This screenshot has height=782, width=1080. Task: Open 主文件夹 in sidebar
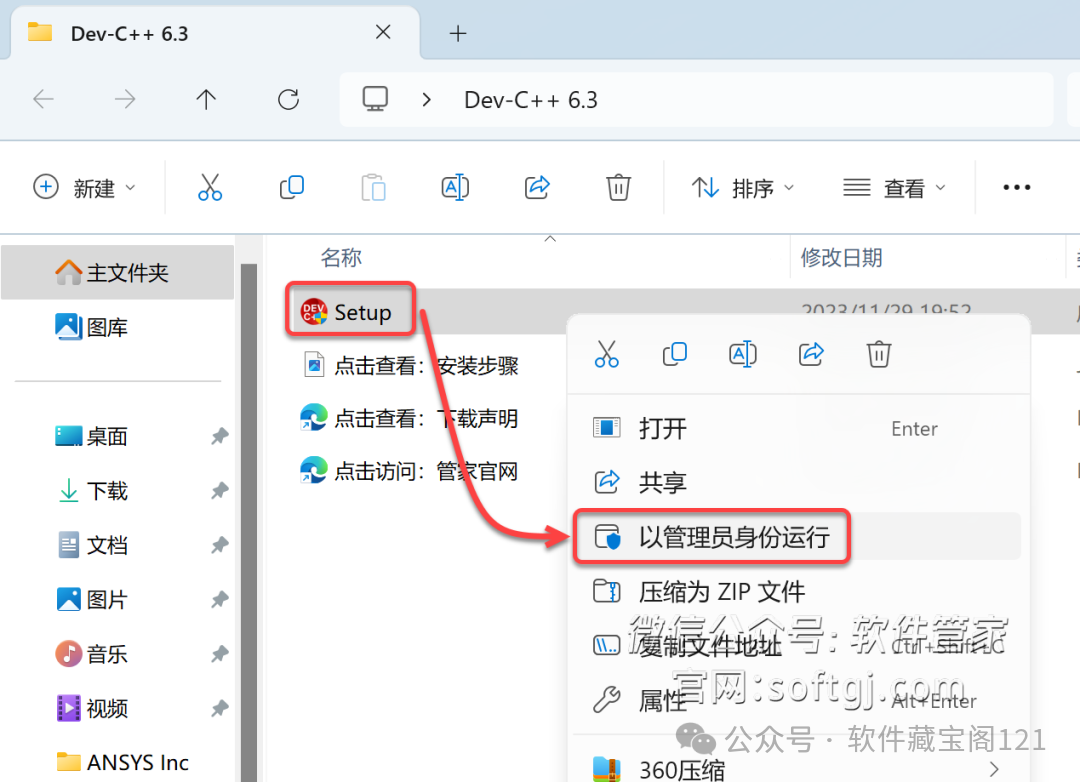118,273
